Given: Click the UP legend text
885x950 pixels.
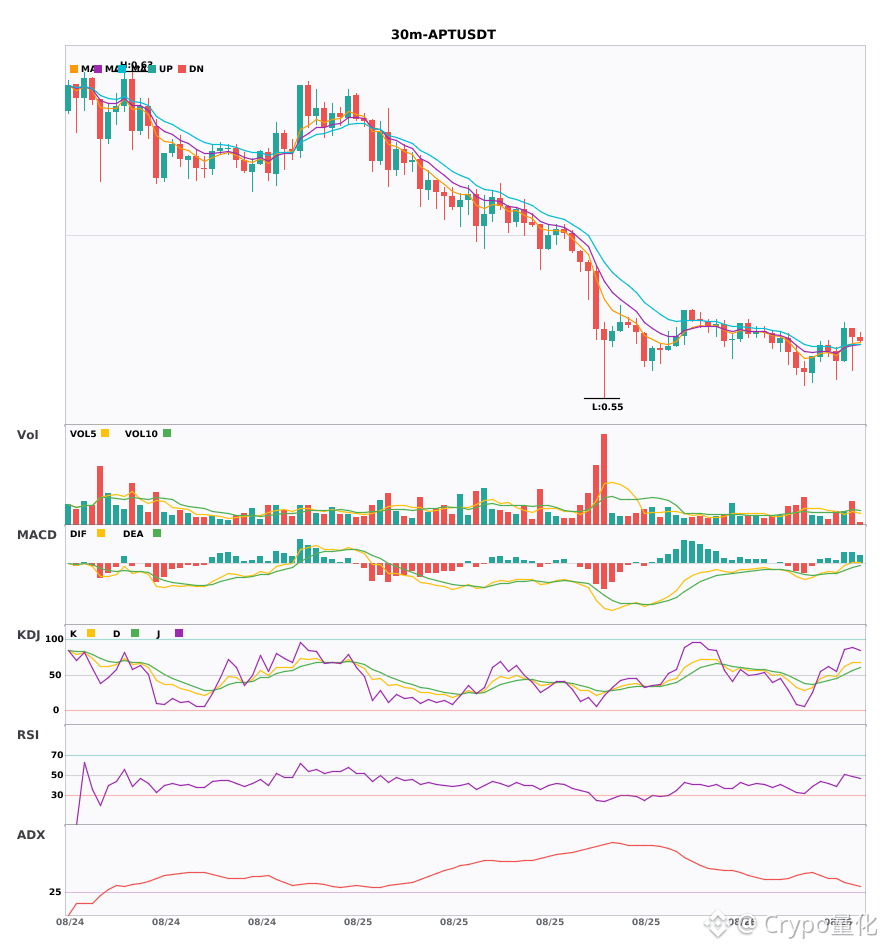Looking at the screenshot, I should (x=166, y=69).
